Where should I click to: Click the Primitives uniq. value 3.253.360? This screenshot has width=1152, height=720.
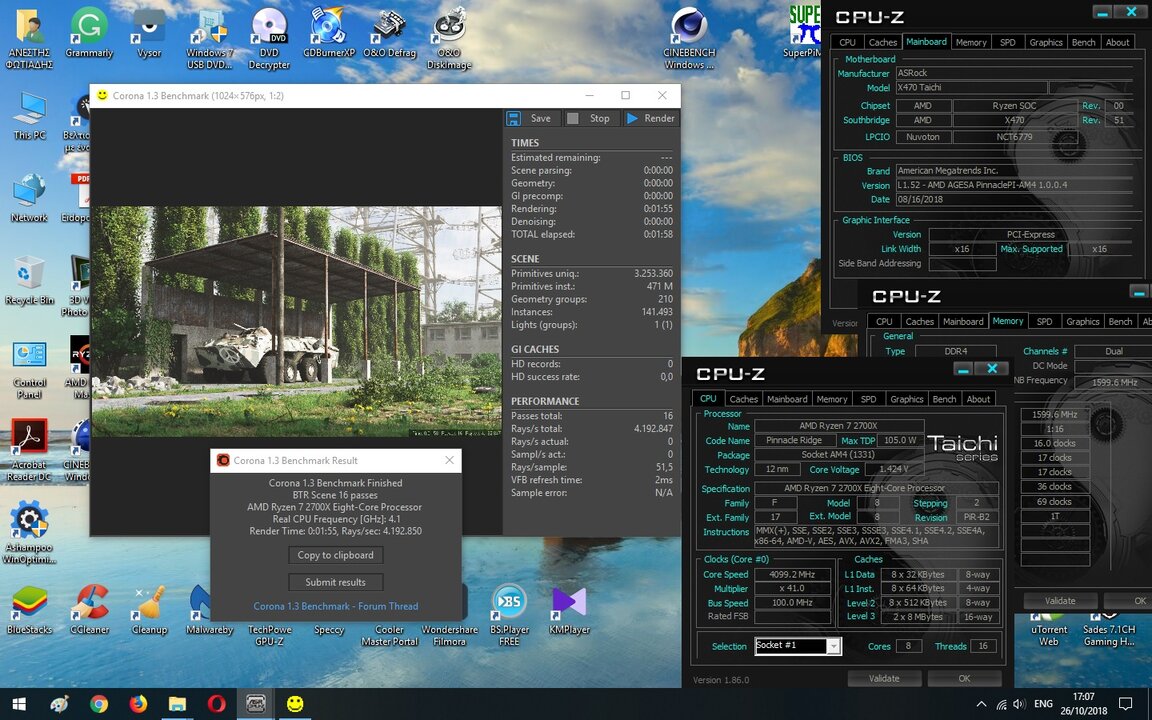click(653, 273)
